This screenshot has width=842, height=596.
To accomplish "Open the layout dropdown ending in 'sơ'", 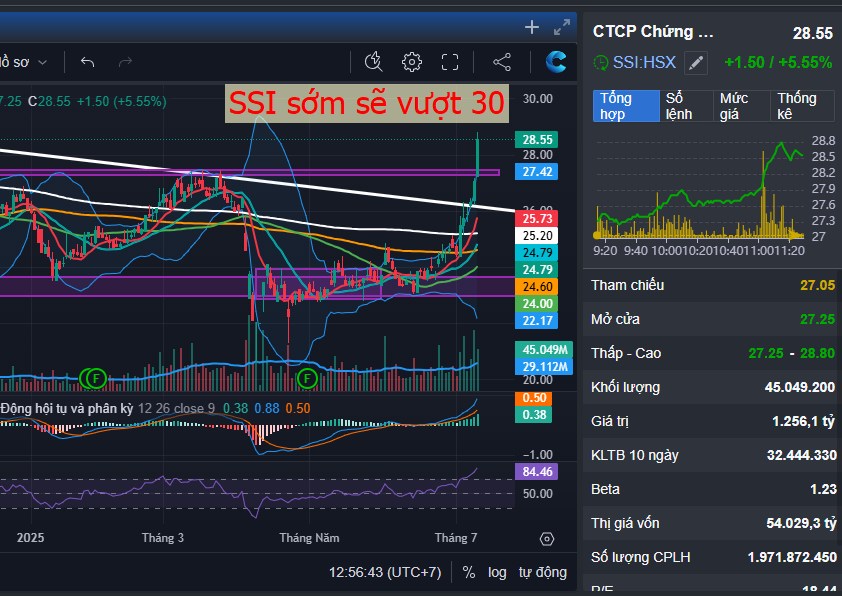I will coord(24,62).
